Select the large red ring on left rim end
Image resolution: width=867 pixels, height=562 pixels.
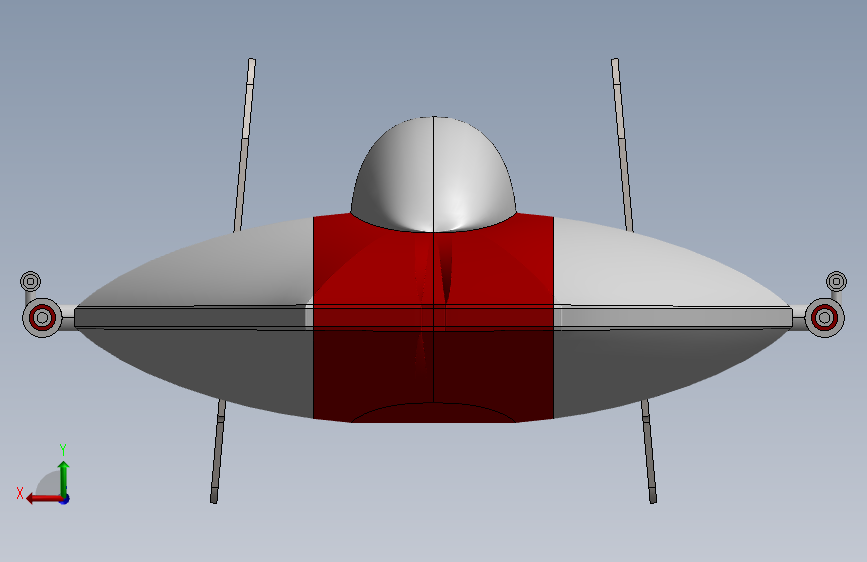[42, 318]
